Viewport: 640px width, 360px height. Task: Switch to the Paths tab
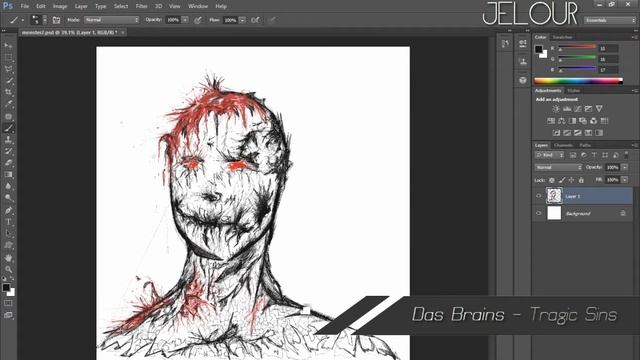[x=585, y=145]
